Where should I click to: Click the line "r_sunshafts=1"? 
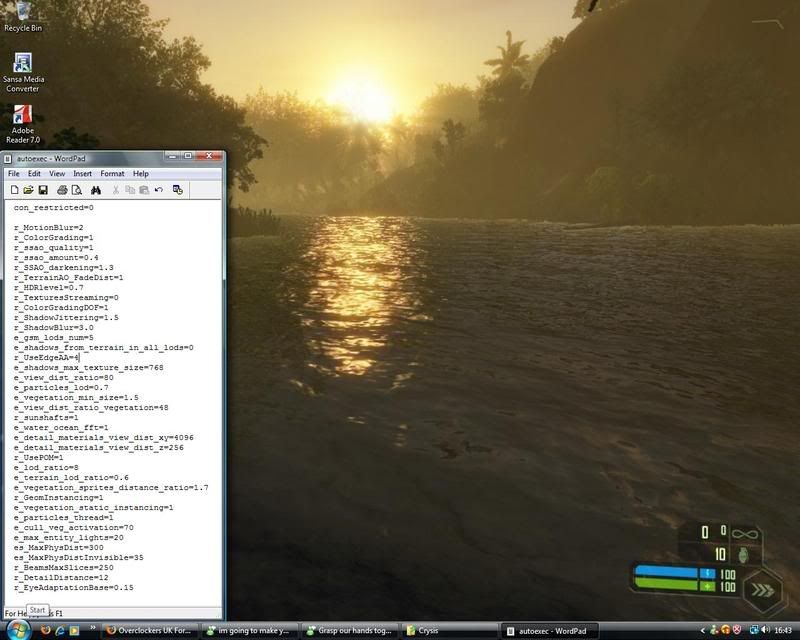[46, 417]
